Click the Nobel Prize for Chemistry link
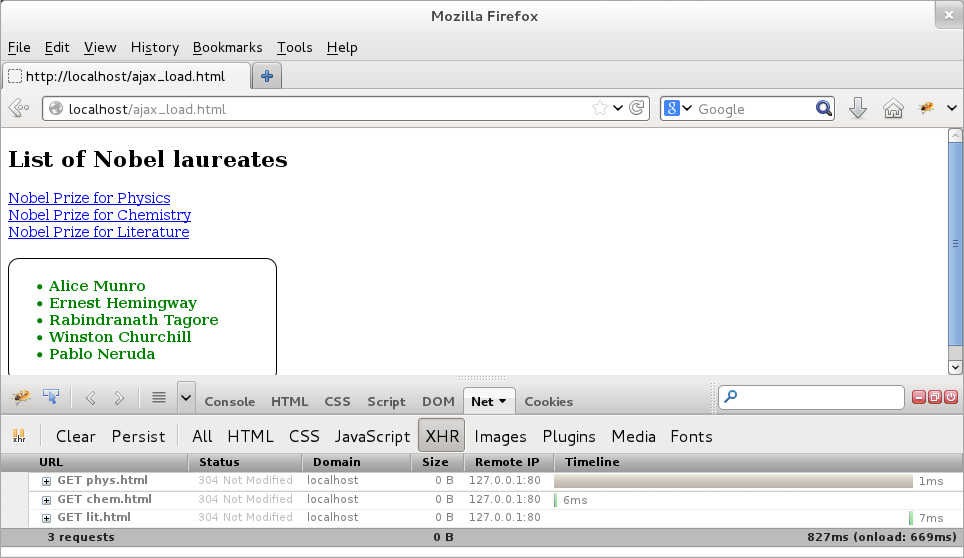This screenshot has width=964, height=558. tap(99, 215)
